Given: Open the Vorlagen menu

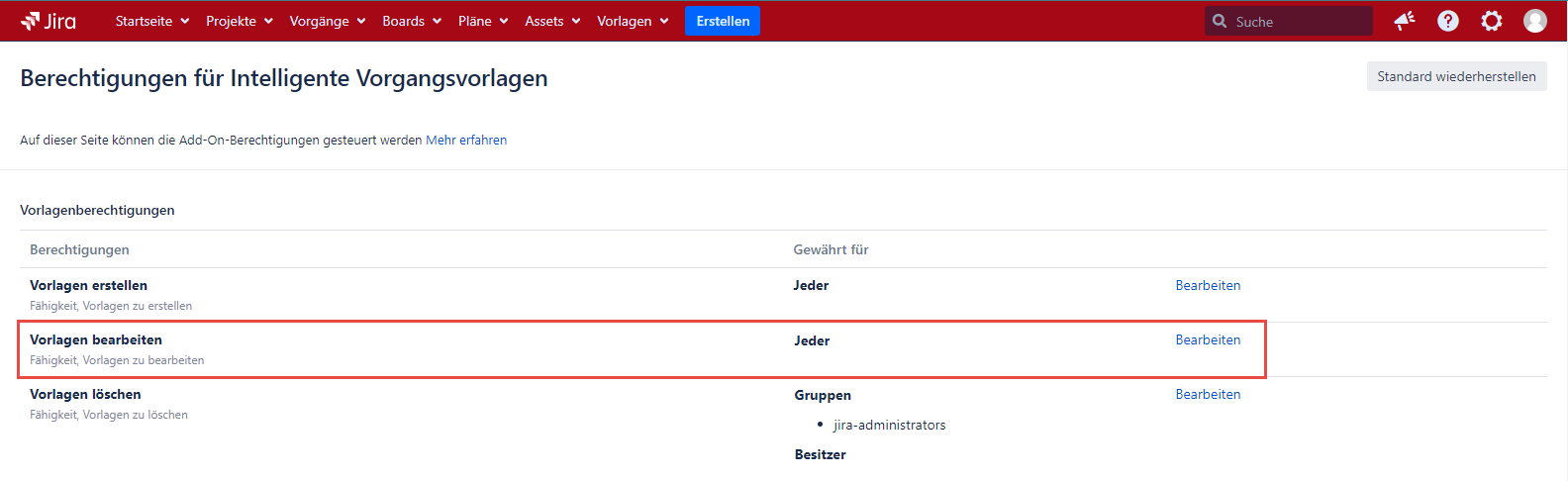Looking at the screenshot, I should (x=632, y=21).
